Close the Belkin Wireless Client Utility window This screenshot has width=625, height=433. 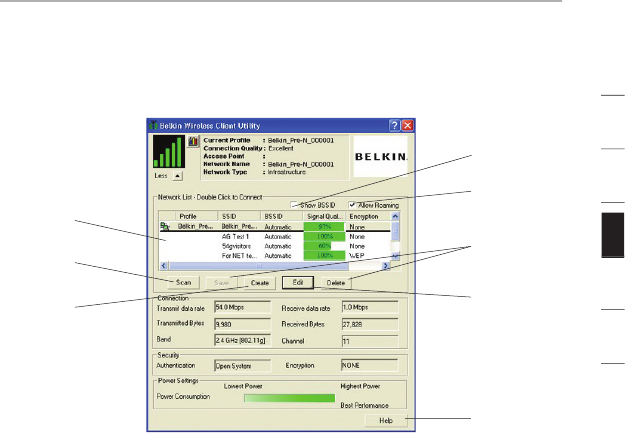407,126
